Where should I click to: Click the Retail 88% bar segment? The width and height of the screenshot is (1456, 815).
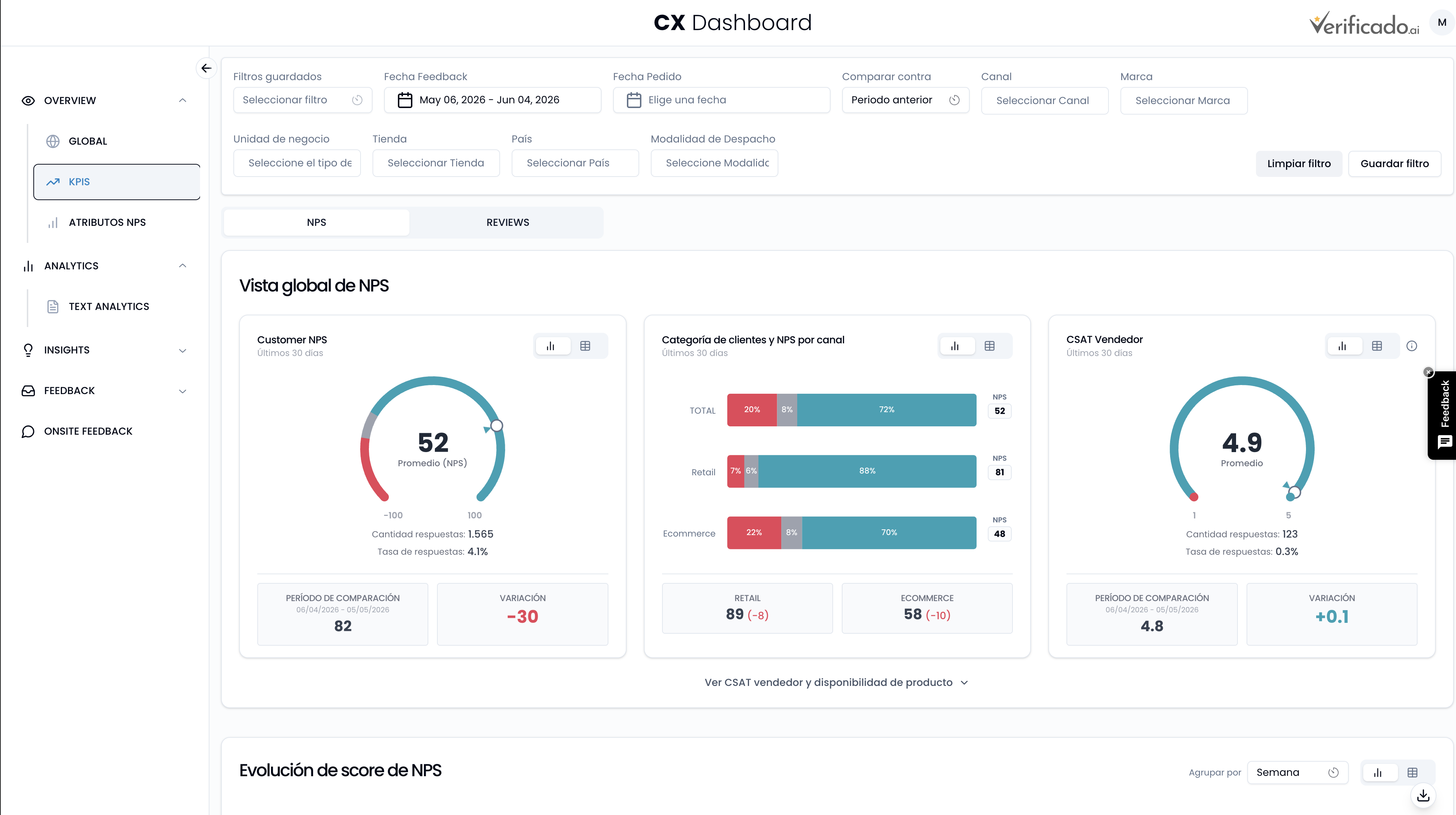coord(867,471)
